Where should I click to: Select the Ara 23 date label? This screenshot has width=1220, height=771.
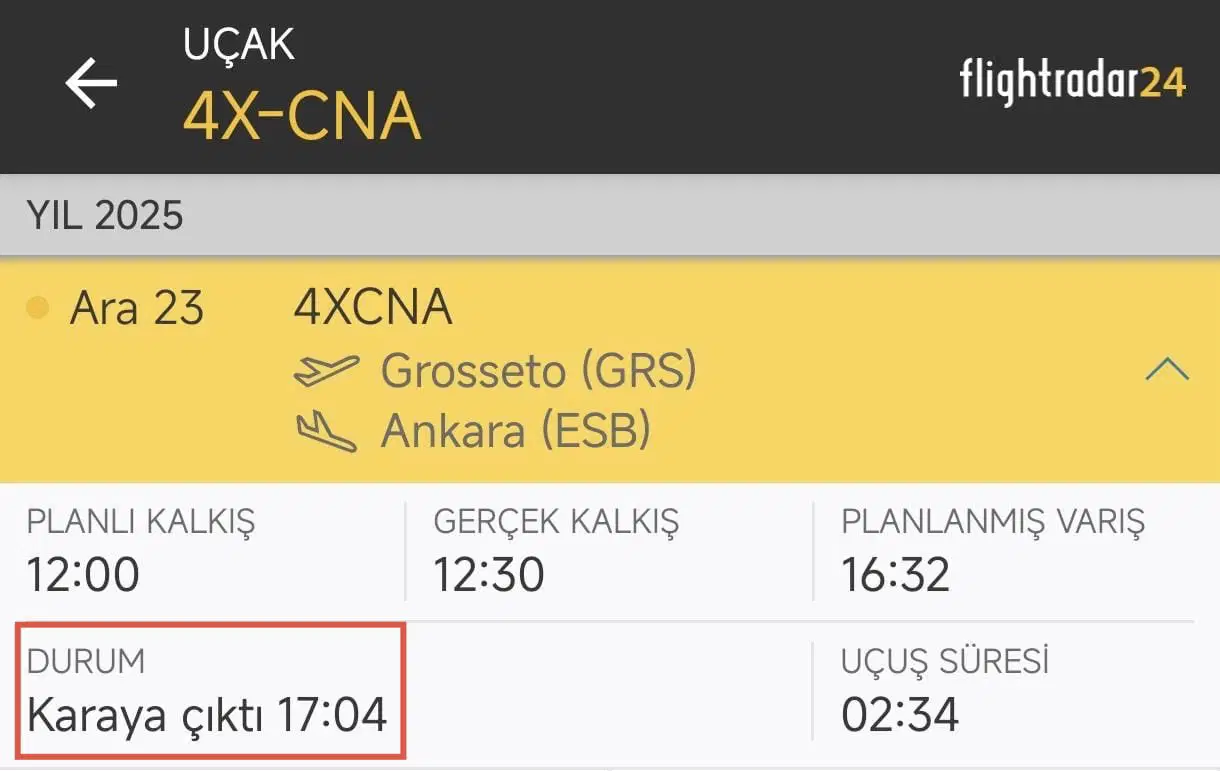pyautogui.click(x=137, y=308)
